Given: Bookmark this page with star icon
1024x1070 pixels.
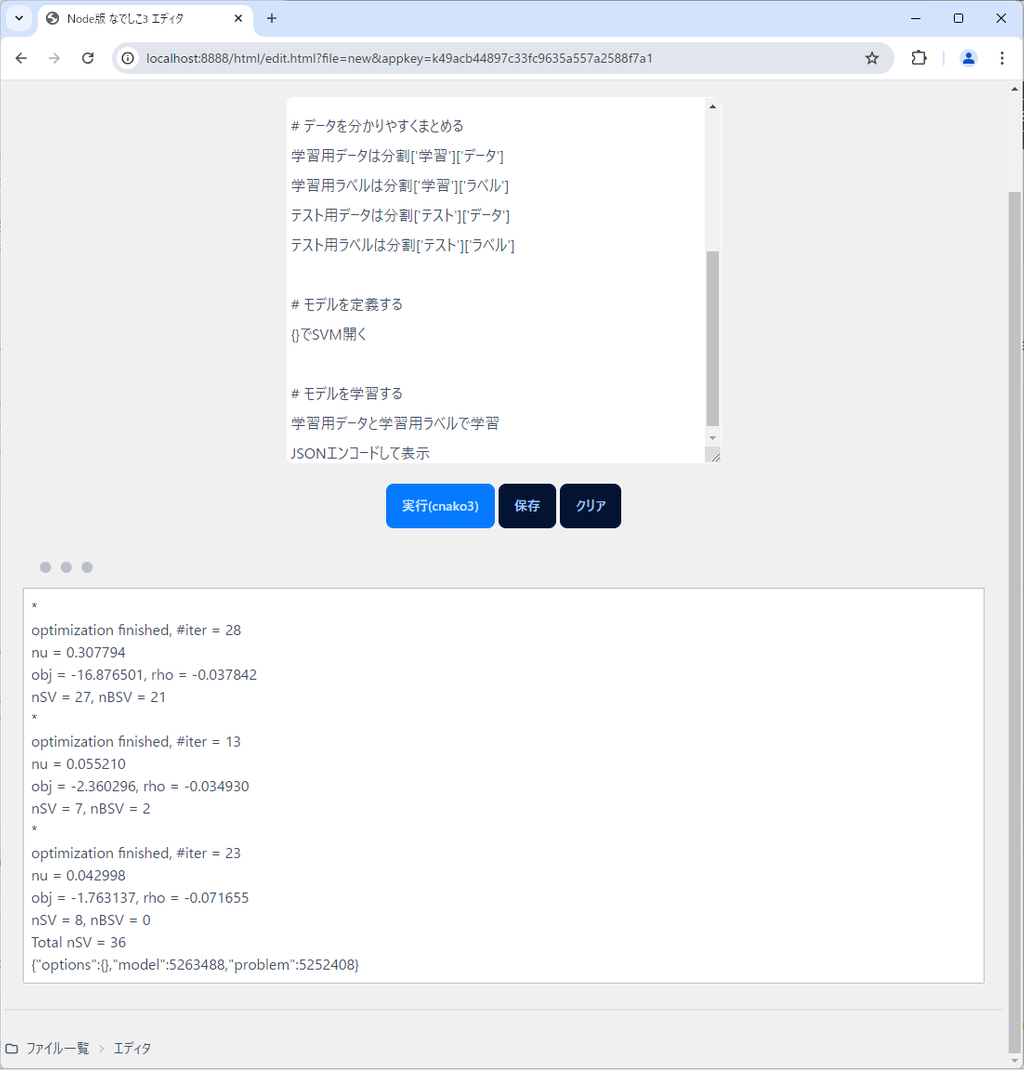Looking at the screenshot, I should click(x=871, y=58).
